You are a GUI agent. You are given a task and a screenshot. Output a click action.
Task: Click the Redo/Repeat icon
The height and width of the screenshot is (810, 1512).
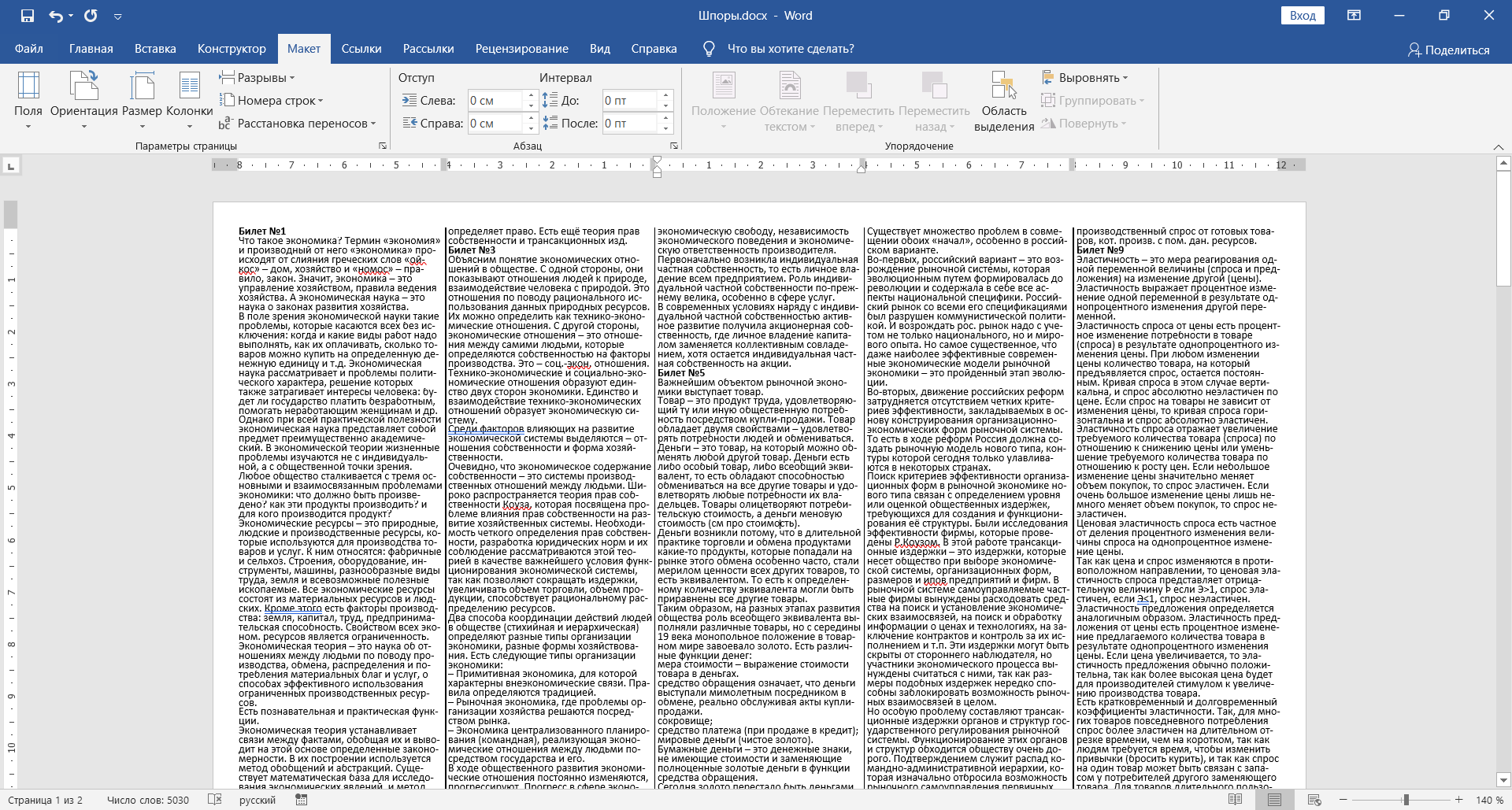tap(91, 16)
